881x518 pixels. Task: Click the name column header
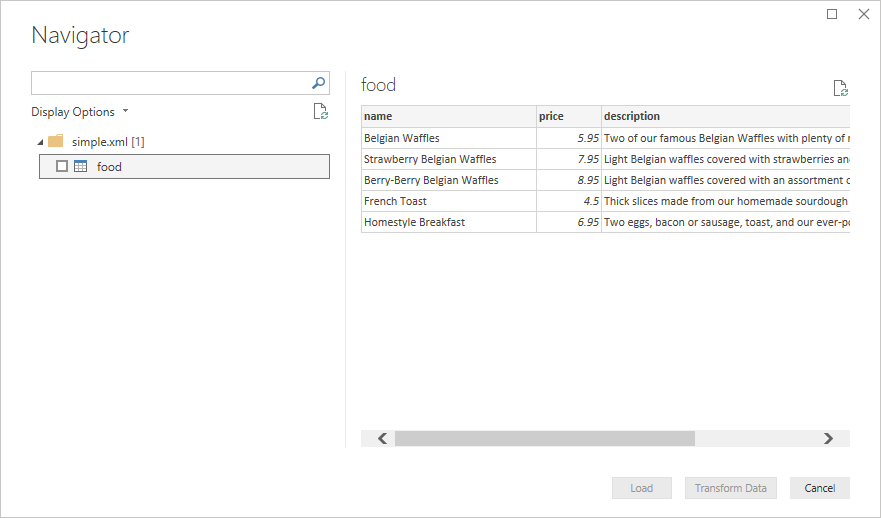point(448,116)
